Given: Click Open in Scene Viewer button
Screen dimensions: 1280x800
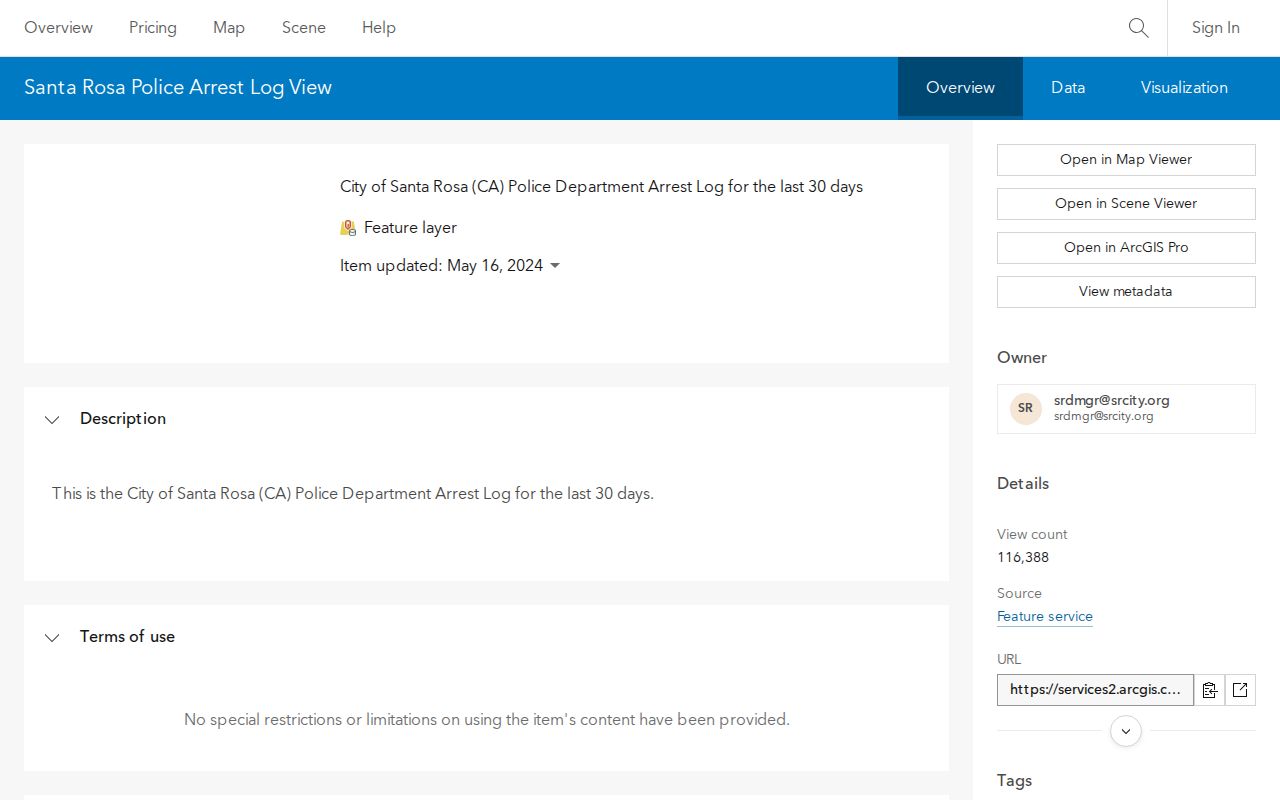Looking at the screenshot, I should [1126, 204].
